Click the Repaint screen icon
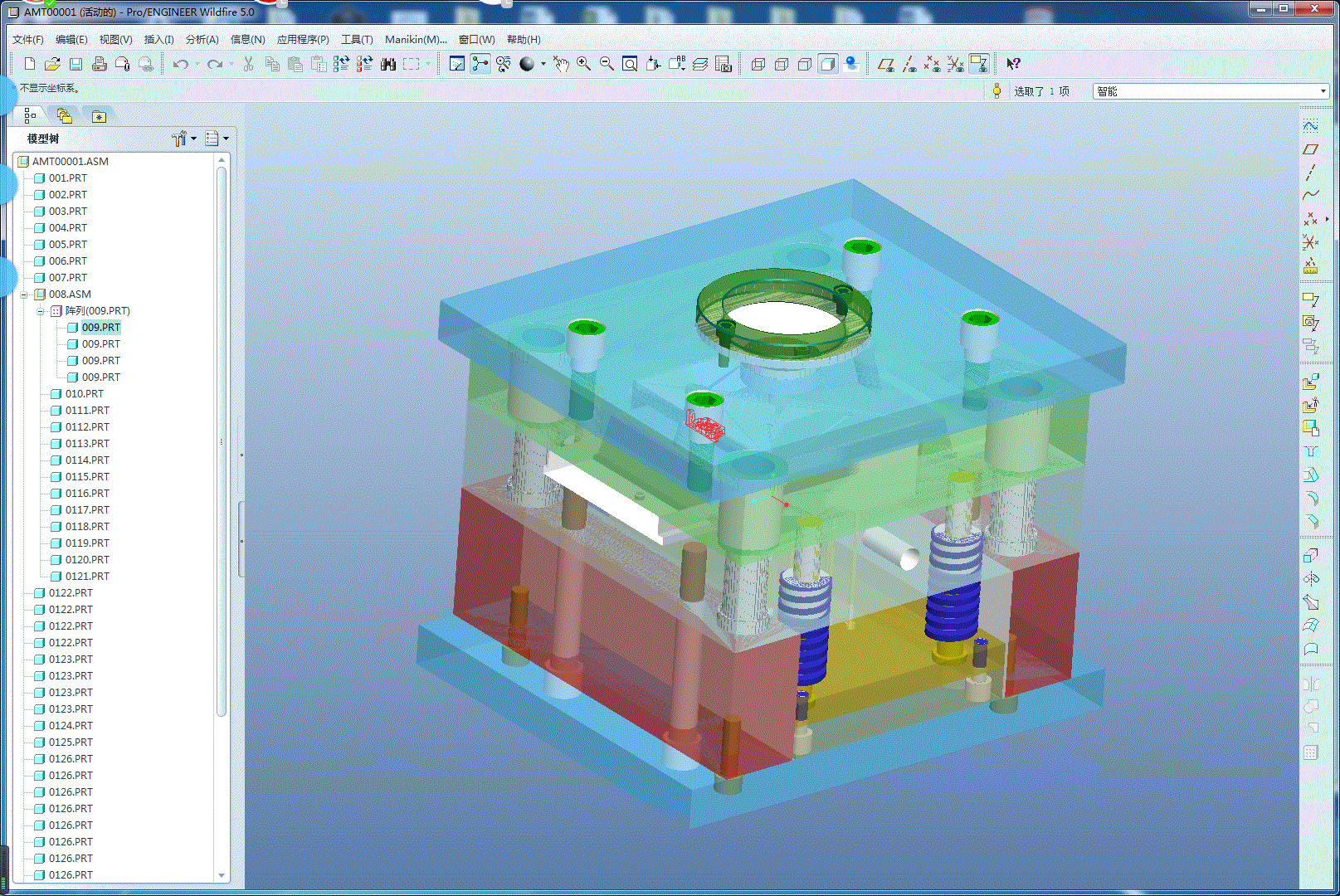1340x896 pixels. point(456,64)
